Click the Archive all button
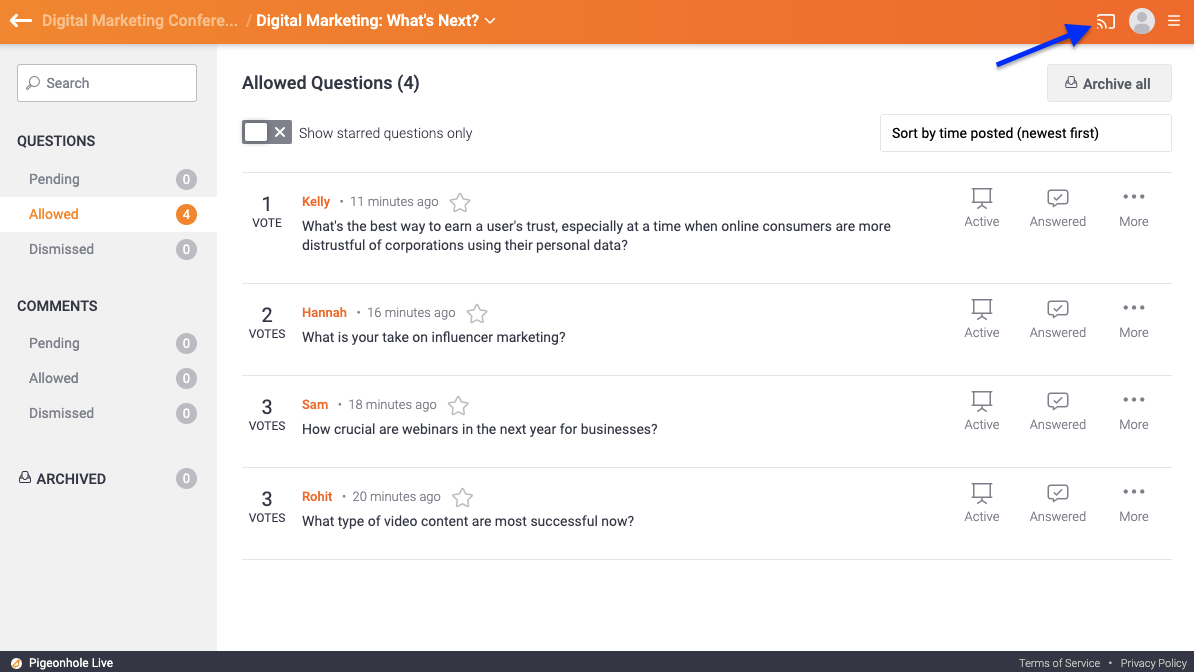This screenshot has height=672, width=1194. pyautogui.click(x=1108, y=84)
